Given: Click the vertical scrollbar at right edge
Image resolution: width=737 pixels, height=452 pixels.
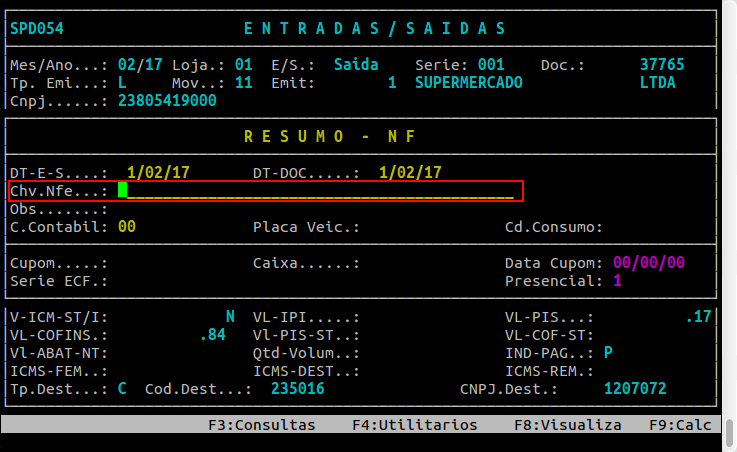Looking at the screenshot, I should (x=728, y=220).
